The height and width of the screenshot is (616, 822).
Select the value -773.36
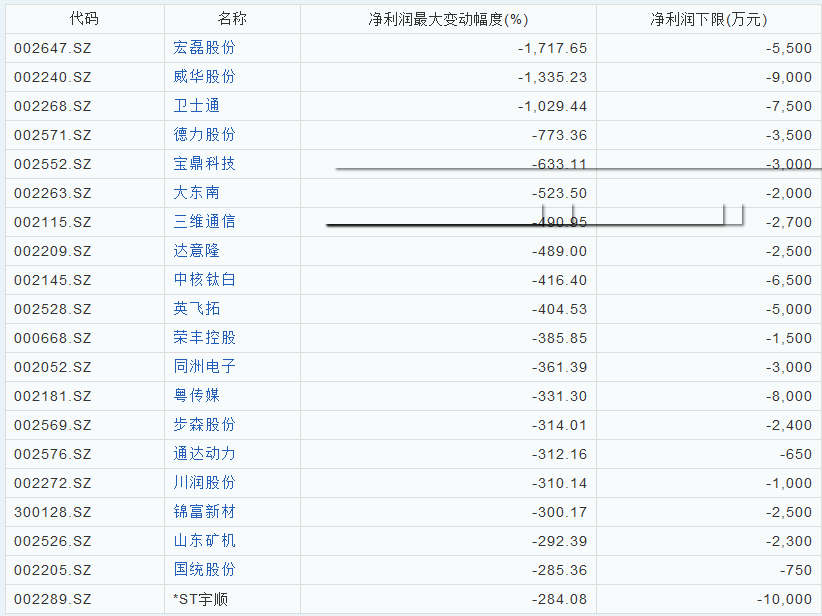[559, 135]
